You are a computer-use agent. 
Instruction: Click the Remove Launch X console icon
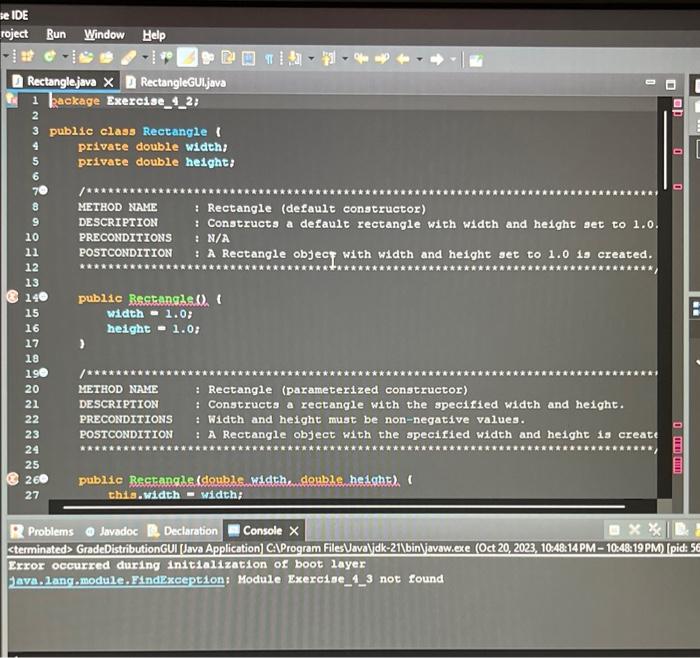coord(634,529)
